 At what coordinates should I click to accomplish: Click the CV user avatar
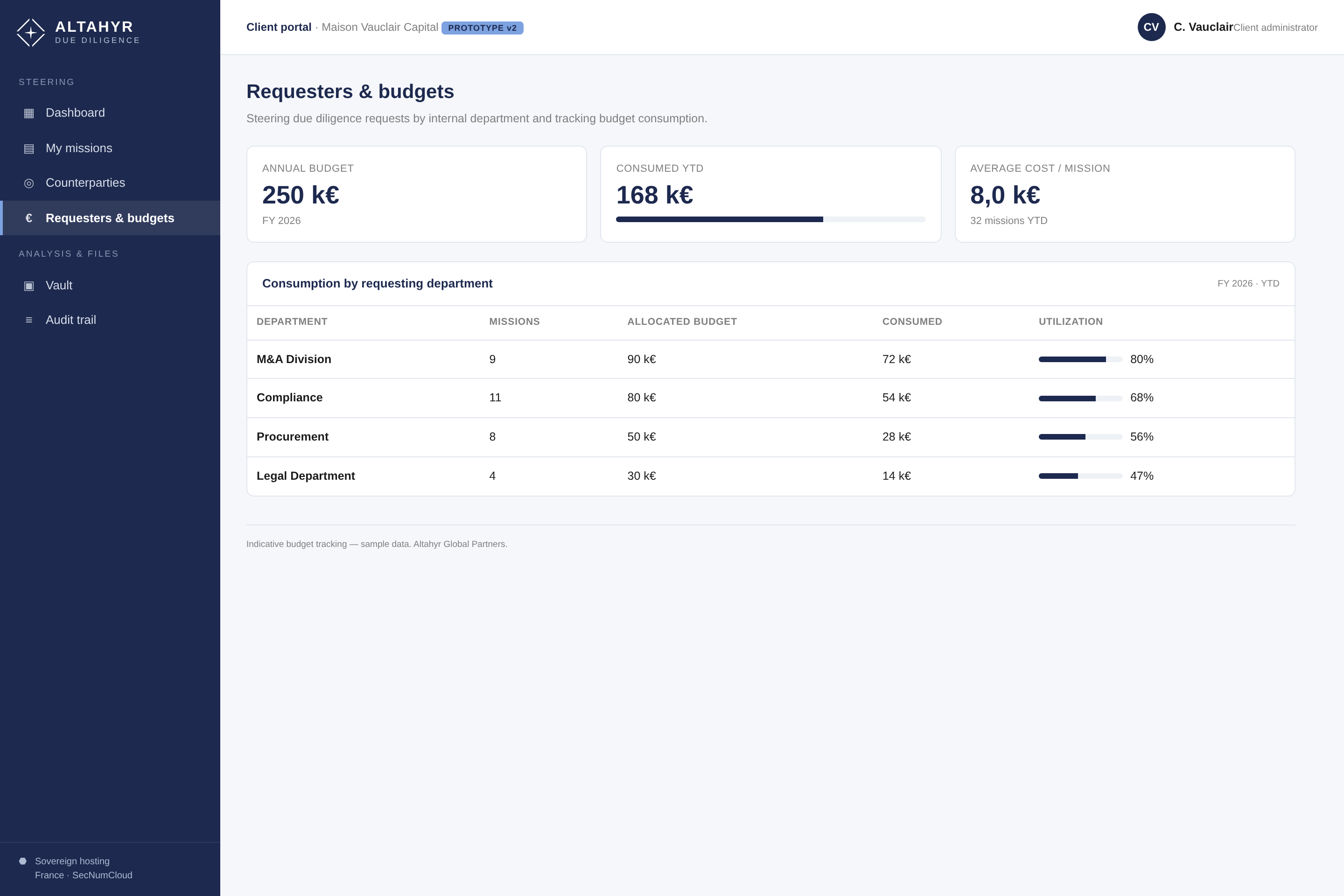1151,27
